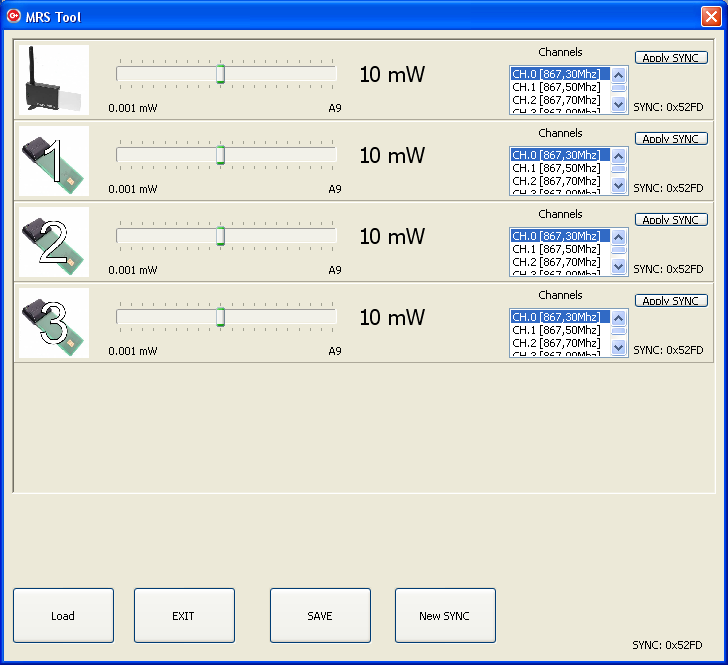728x665 pixels.
Task: Click the down arrow of the antenna device row's channel list scrollbar
Action: coord(618,104)
